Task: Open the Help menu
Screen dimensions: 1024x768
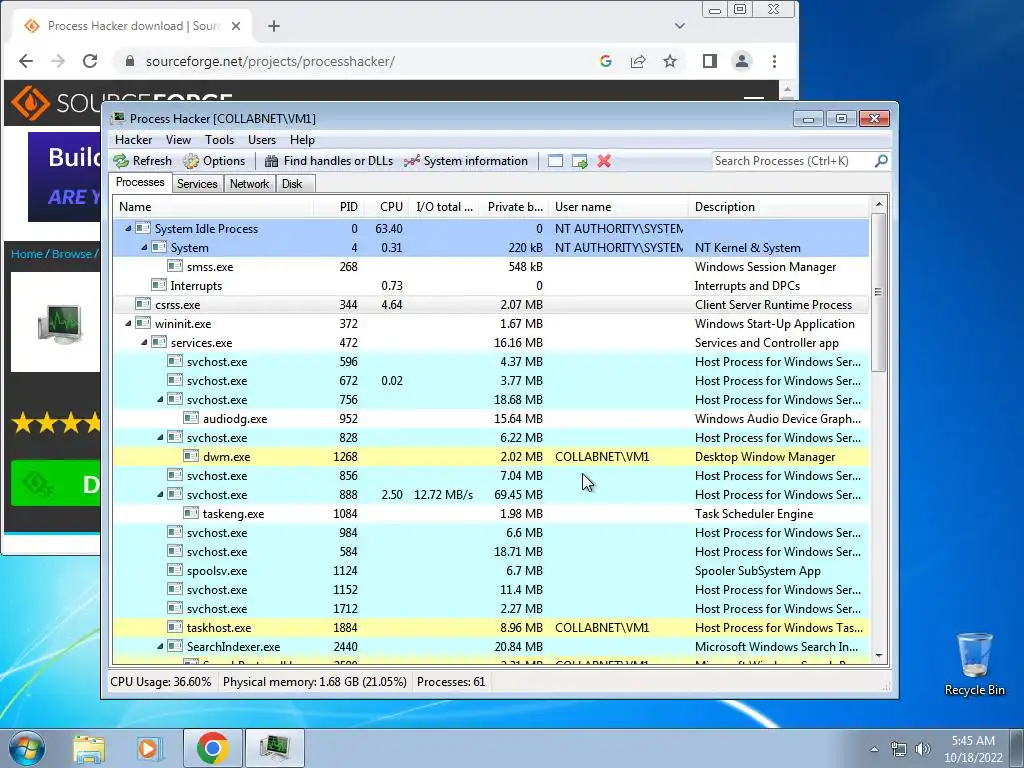Action: point(302,140)
